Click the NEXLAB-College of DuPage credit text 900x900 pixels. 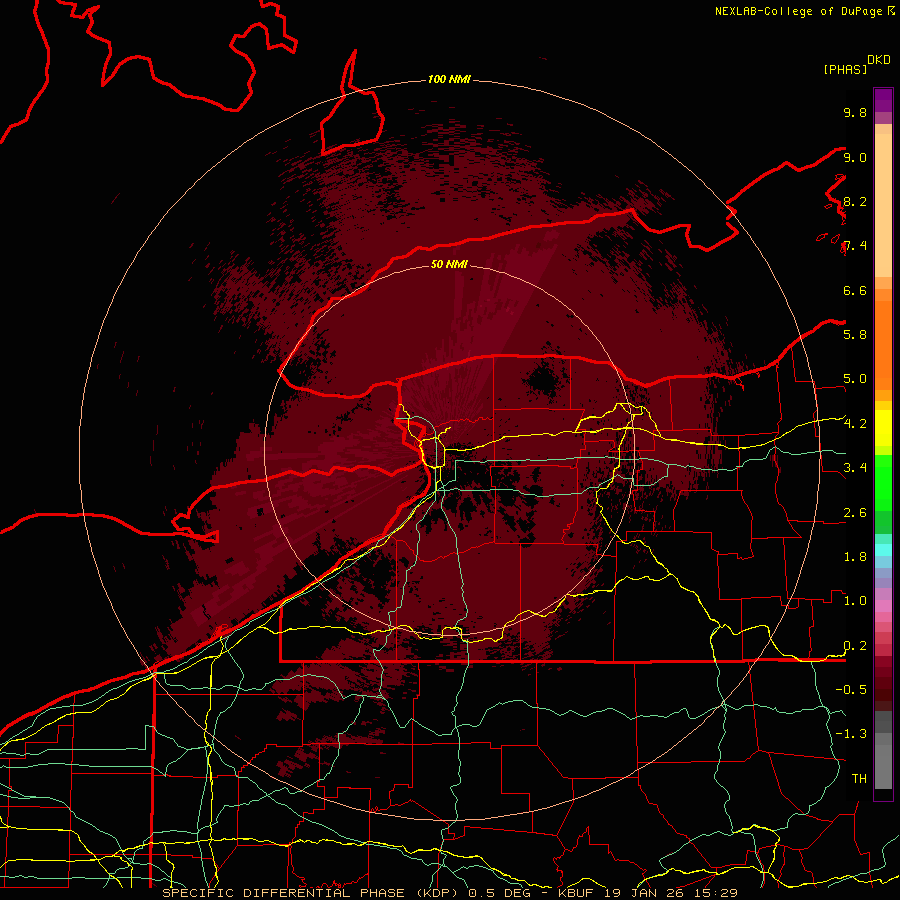pos(800,11)
